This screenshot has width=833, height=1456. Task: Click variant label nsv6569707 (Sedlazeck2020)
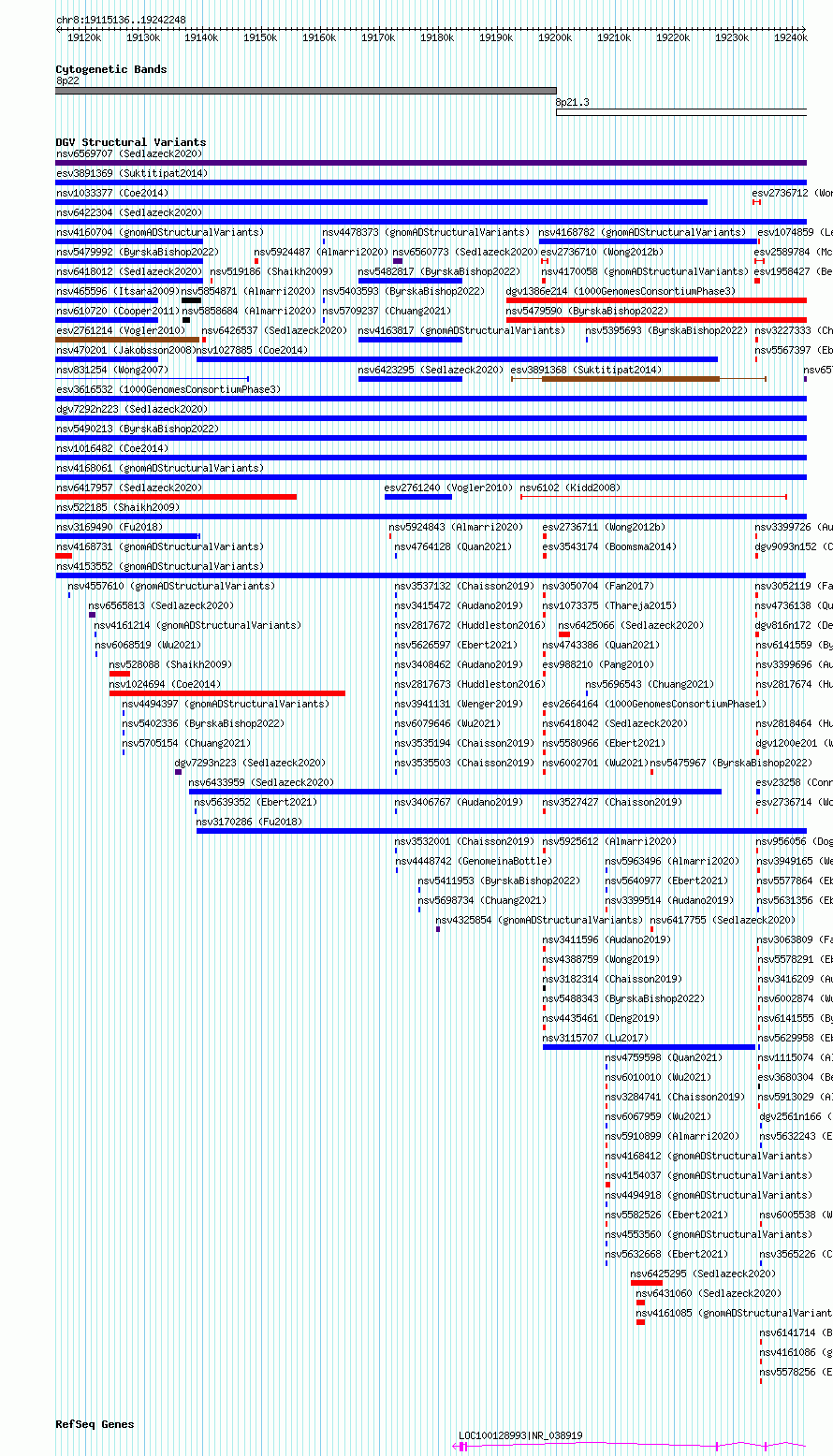click(129, 153)
